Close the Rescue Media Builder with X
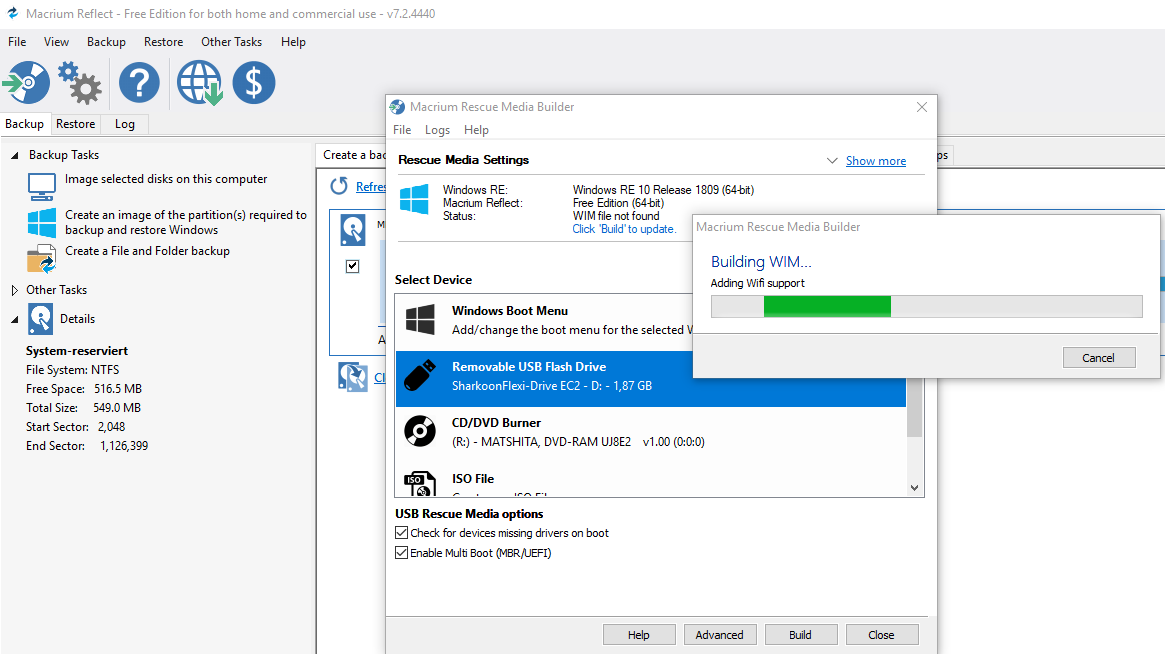Screen dimensions: 1165x654 (921, 107)
